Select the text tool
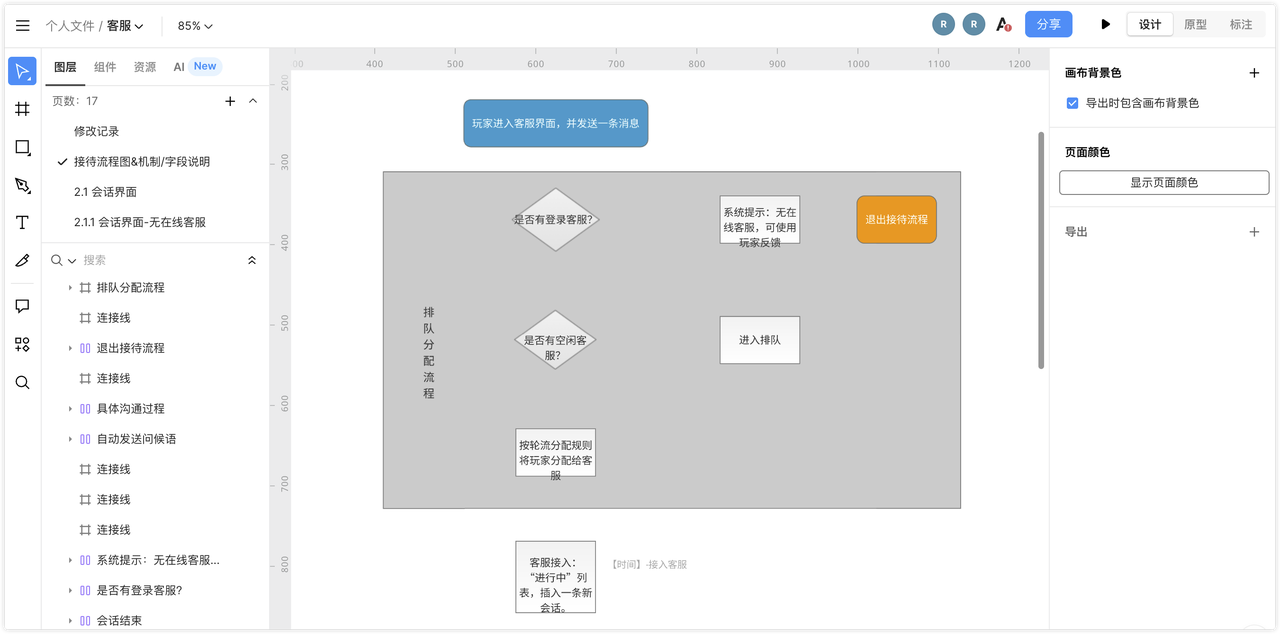This screenshot has height=634, width=1280. click(22, 223)
